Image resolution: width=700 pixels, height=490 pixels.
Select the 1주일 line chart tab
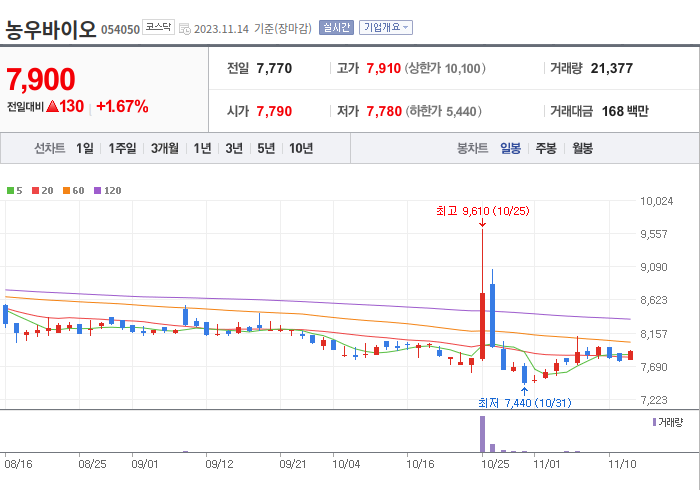[122, 148]
